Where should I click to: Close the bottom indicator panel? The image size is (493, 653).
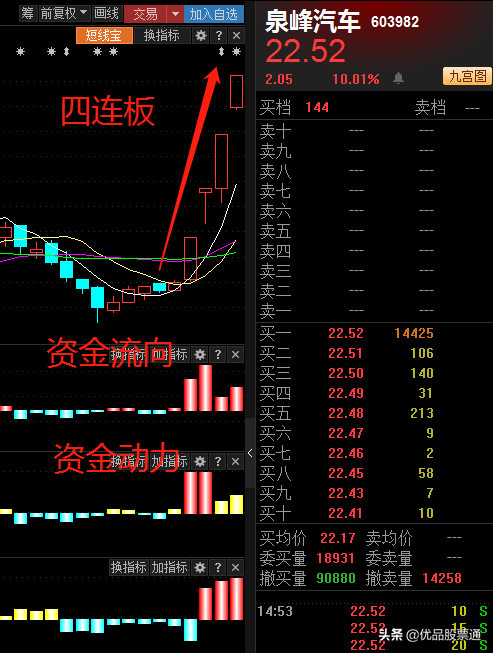point(236,567)
